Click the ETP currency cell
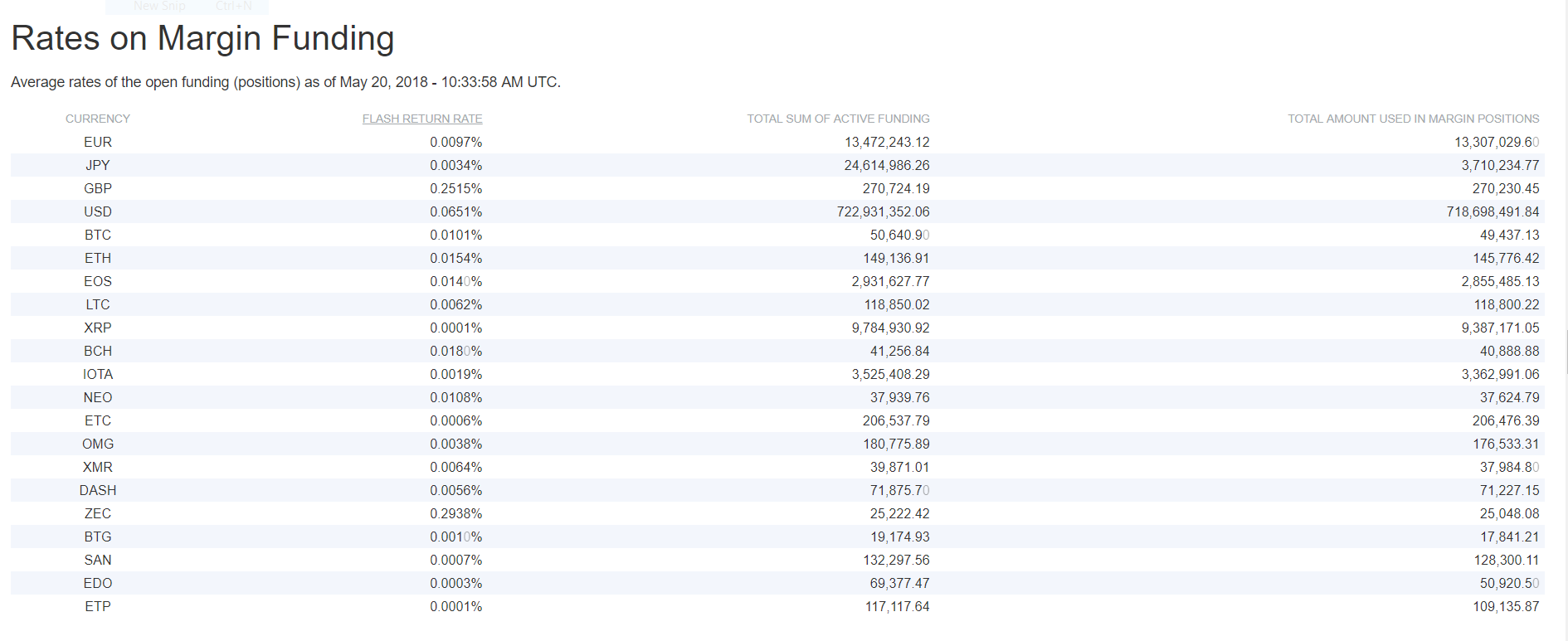The width and height of the screenshot is (1568, 641). pos(98,606)
